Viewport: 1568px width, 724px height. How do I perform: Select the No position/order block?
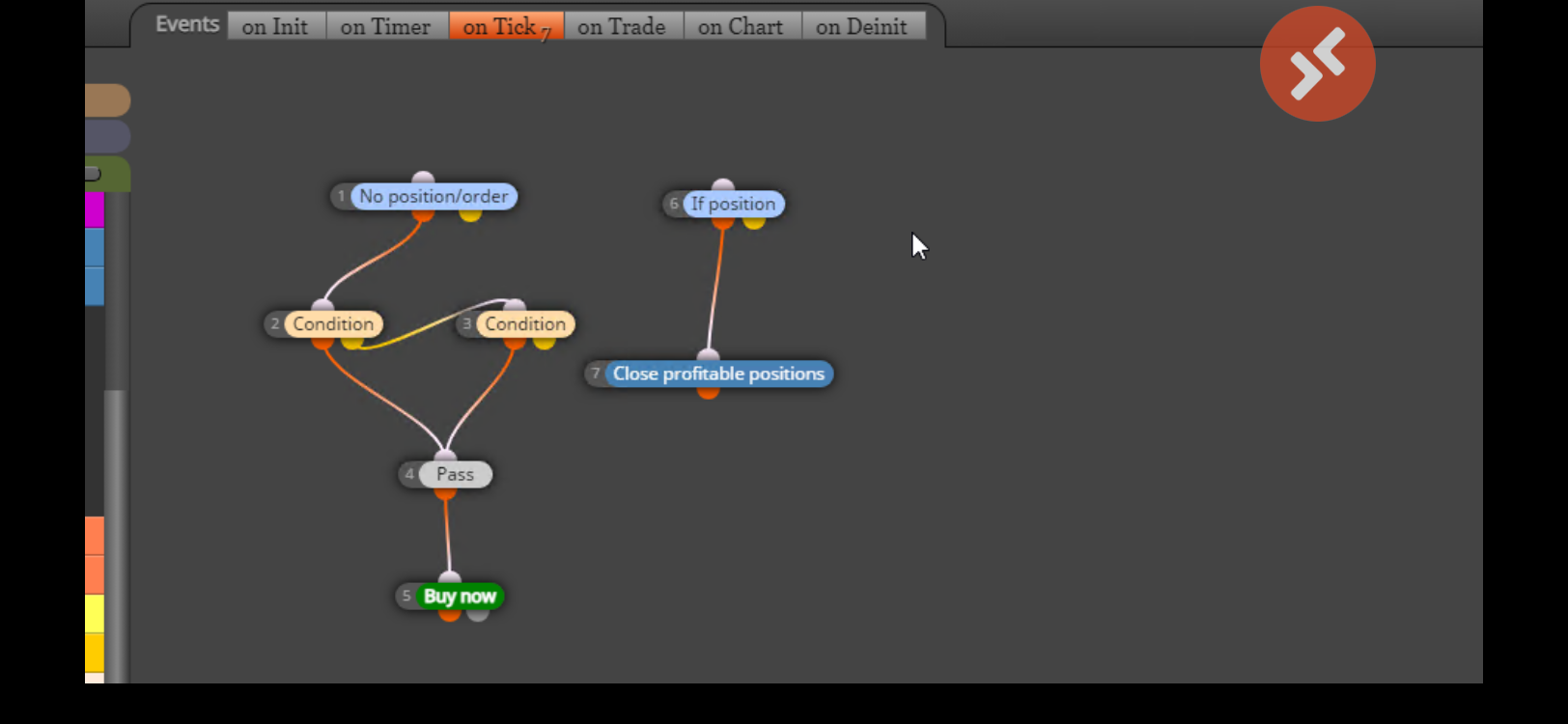[x=434, y=196]
